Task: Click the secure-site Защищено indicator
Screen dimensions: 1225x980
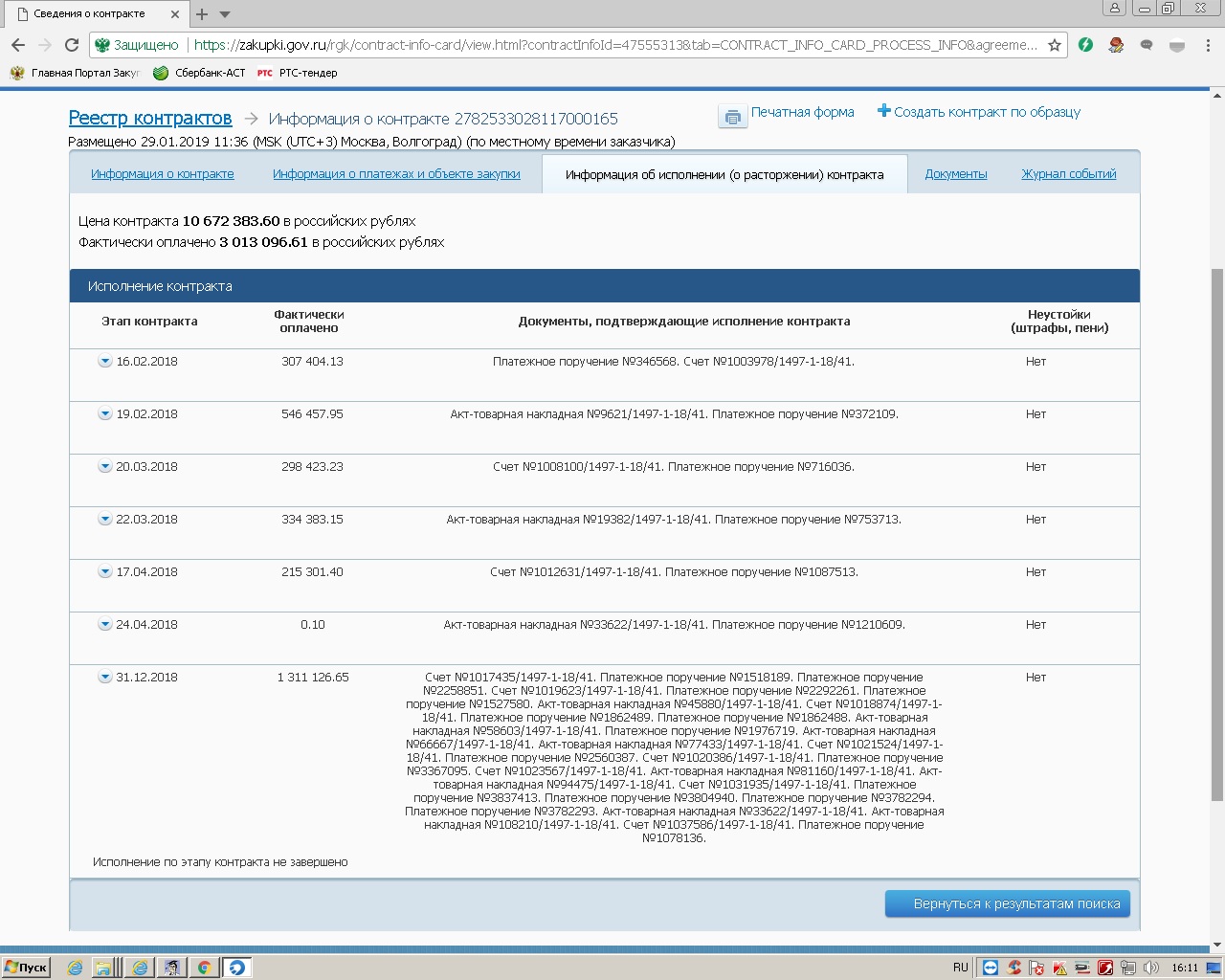Action: click(137, 45)
